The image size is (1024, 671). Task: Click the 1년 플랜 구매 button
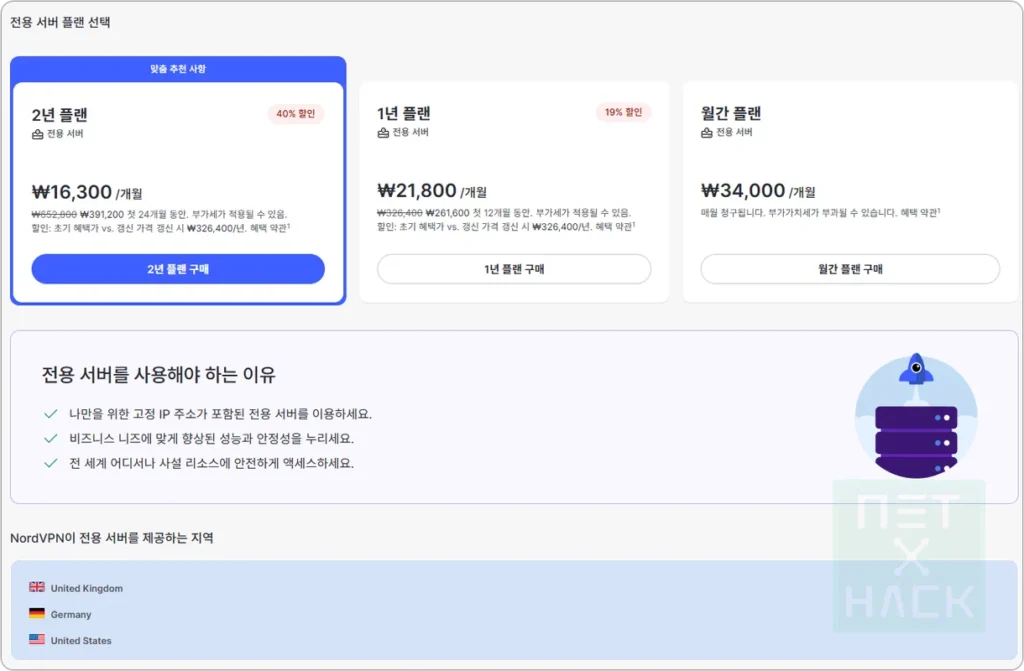tap(514, 269)
